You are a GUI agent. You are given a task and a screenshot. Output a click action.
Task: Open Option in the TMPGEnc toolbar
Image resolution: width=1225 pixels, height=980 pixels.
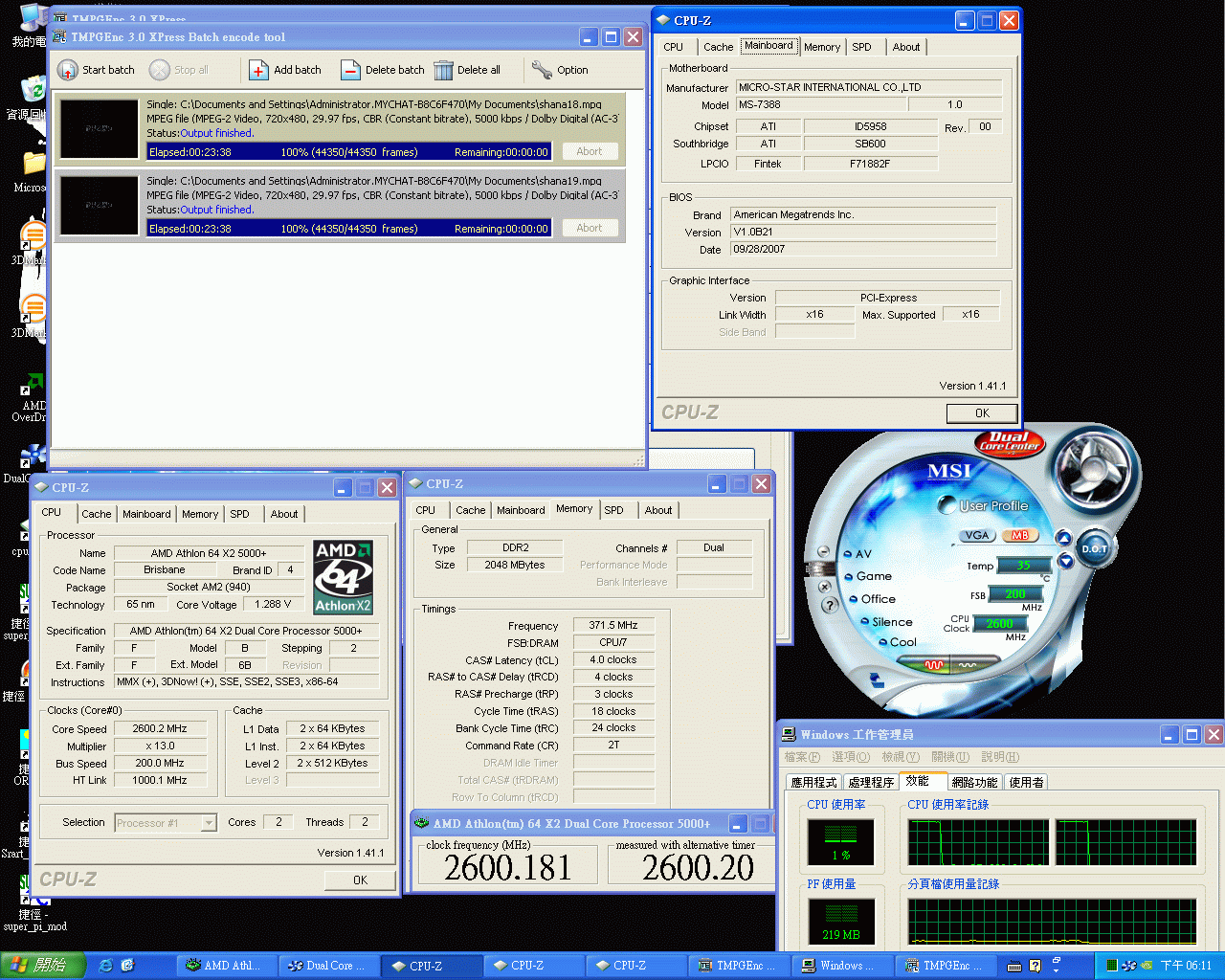560,70
